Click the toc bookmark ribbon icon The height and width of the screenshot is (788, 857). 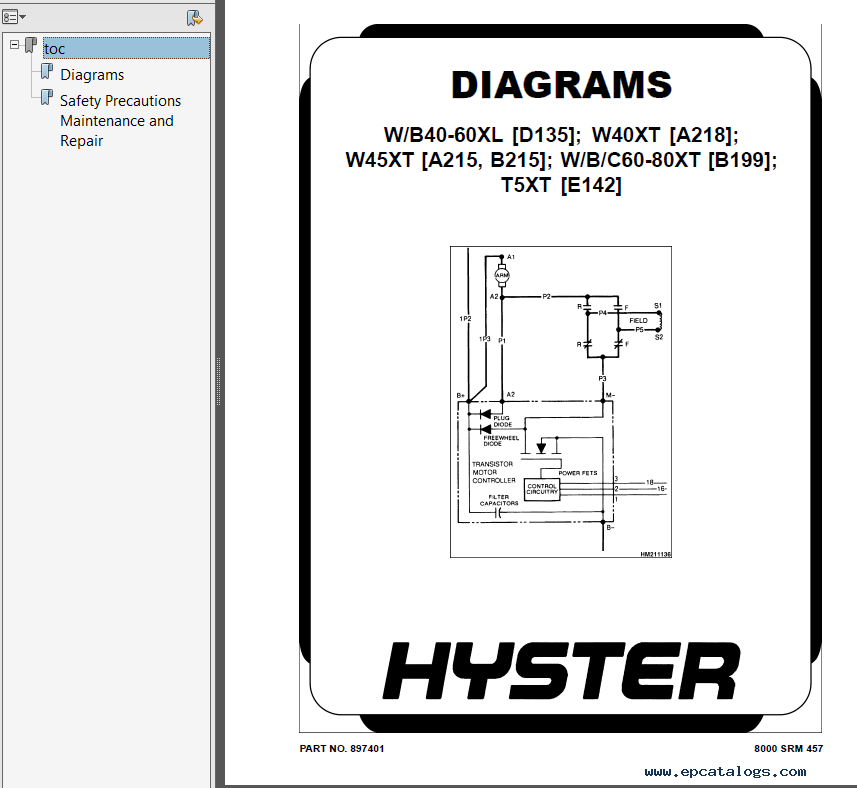pos(31,45)
